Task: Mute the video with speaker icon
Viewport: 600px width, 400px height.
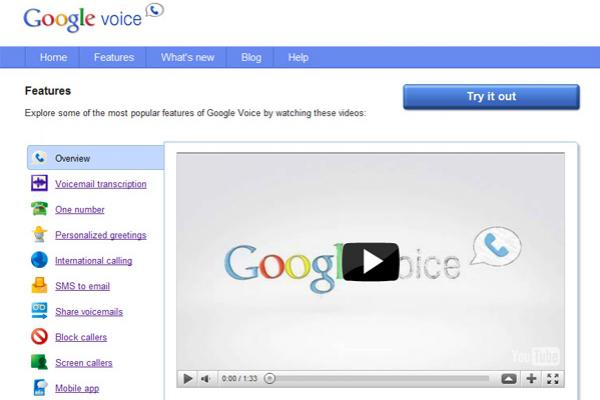Action: point(206,379)
